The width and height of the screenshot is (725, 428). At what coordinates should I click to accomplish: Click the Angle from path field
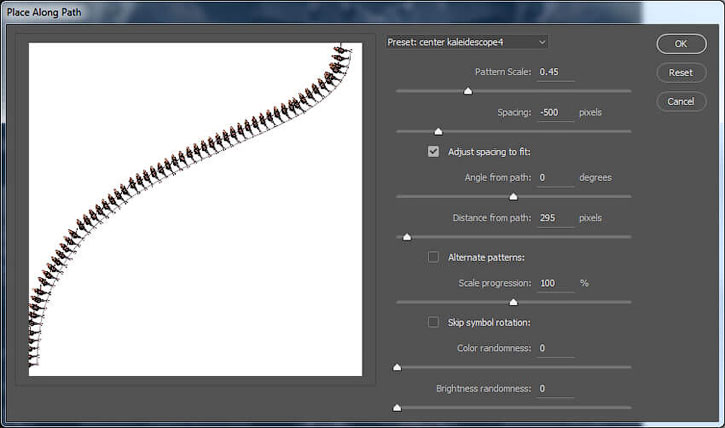555,178
